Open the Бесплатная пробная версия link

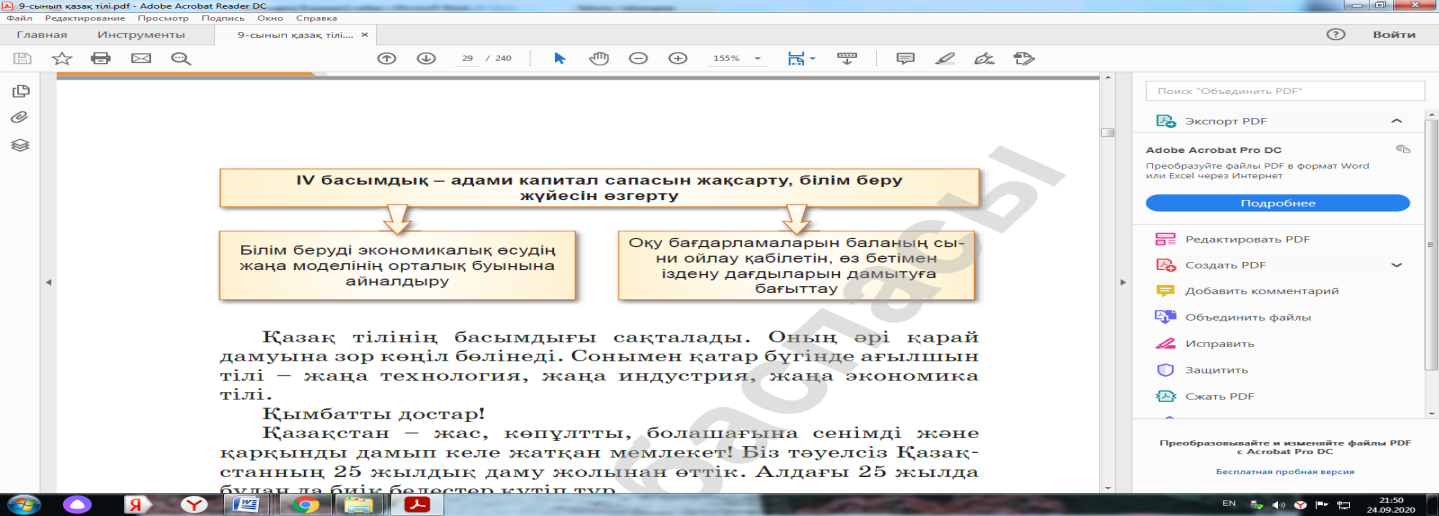coord(1284,470)
